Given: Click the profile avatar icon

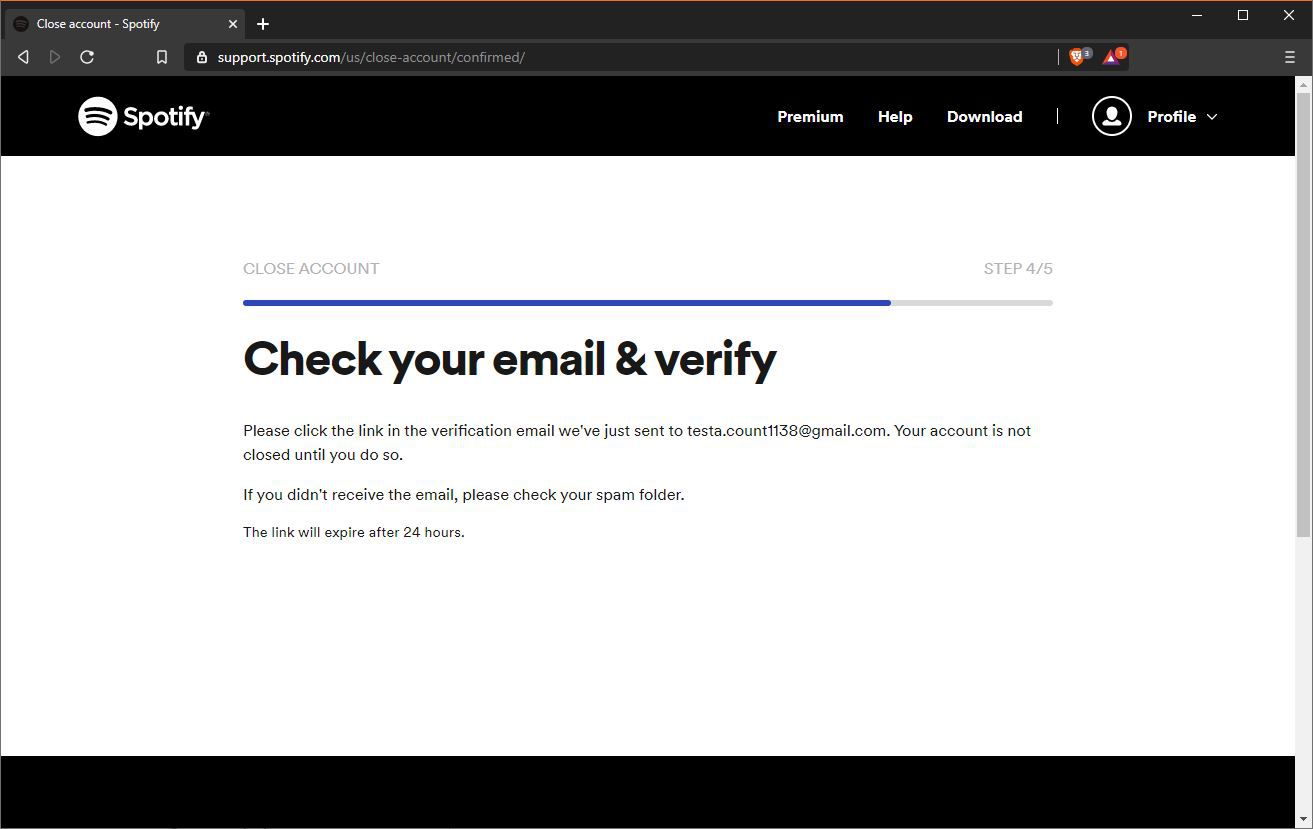Looking at the screenshot, I should tap(1111, 117).
